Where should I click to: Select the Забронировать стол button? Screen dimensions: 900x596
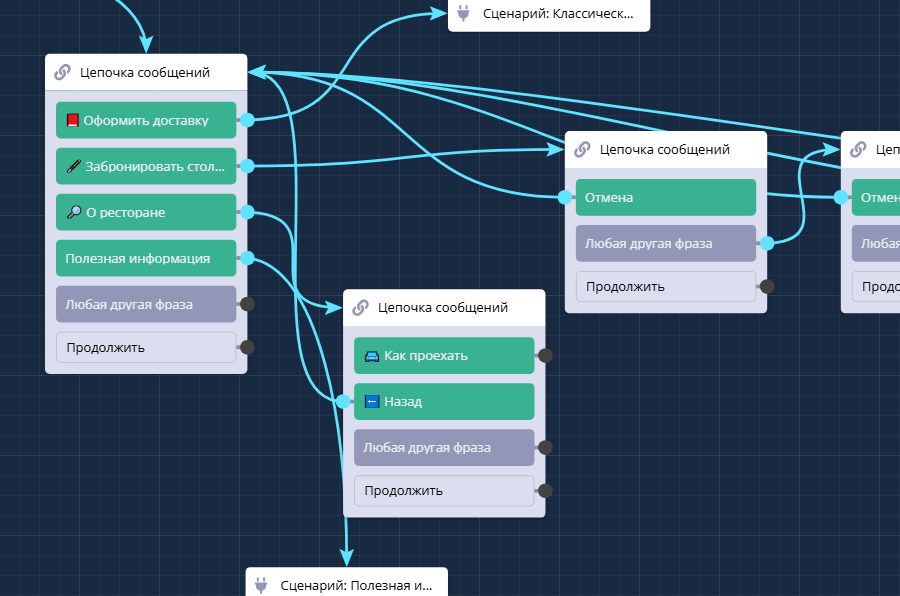[x=145, y=167]
